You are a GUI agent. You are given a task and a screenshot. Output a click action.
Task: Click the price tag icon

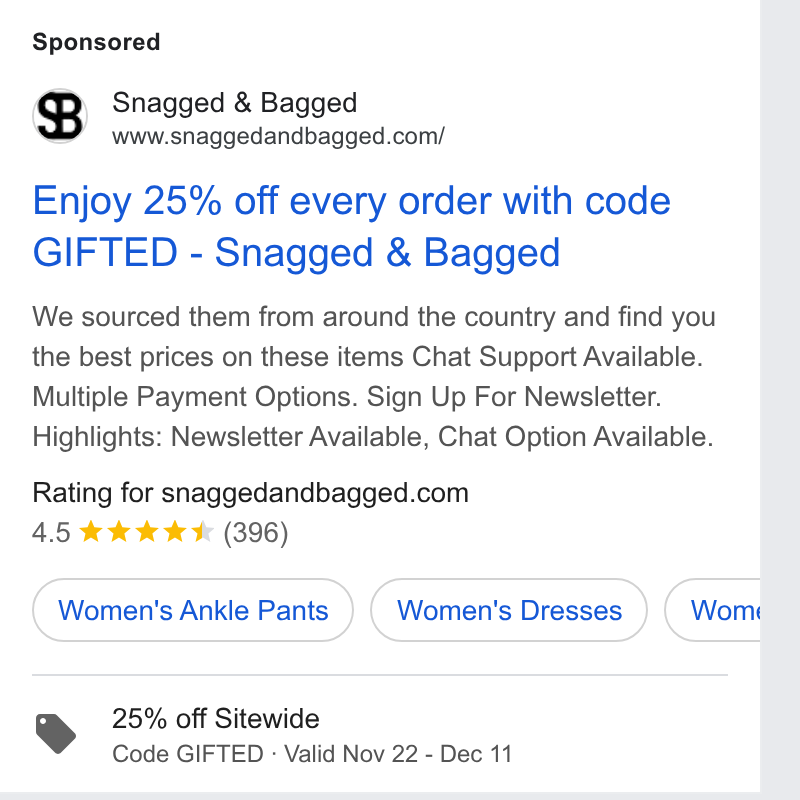click(56, 734)
